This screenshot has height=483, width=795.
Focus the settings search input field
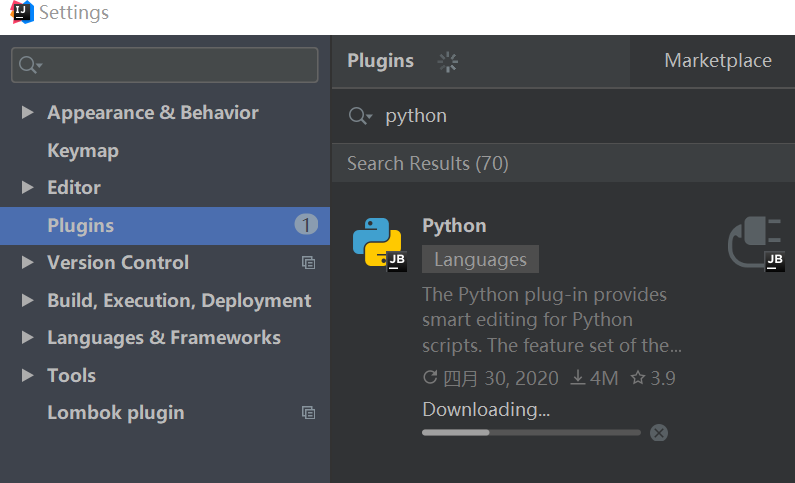tap(175, 65)
